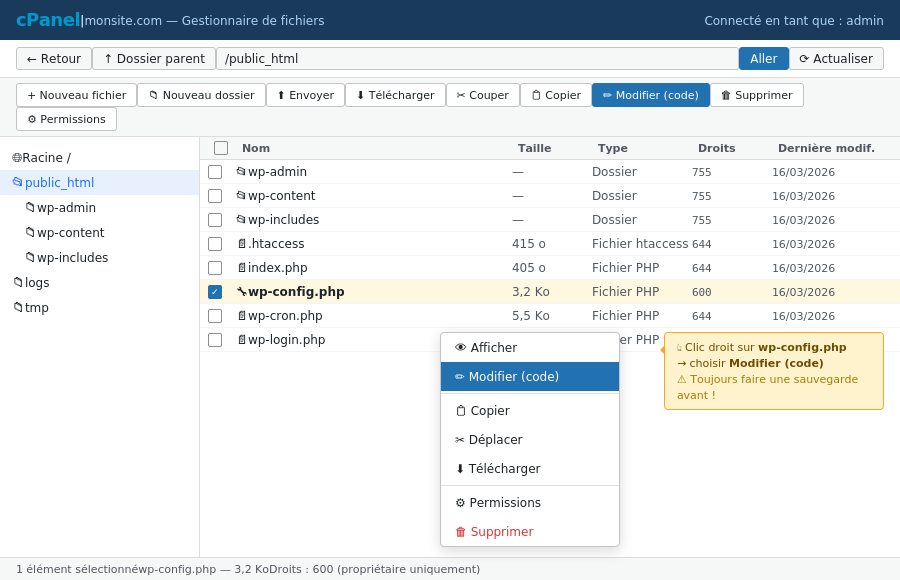Click the file icon beside wp-login.php
Screen dimensions: 900x580
tap(242, 340)
